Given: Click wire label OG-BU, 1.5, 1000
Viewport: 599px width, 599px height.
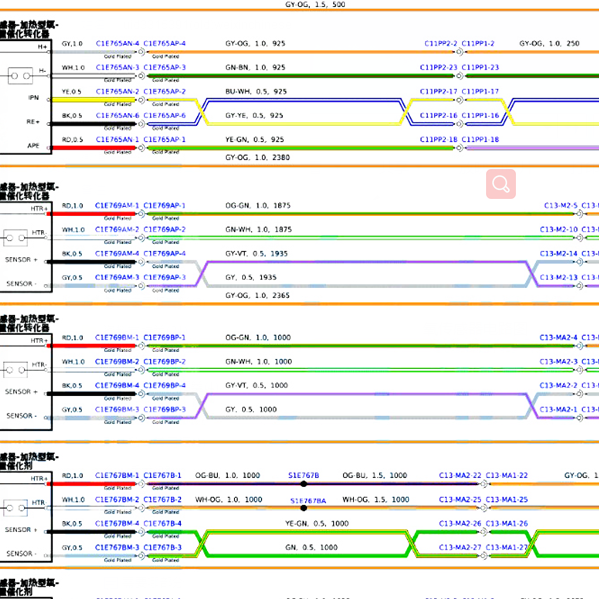Looking at the screenshot, I should (x=375, y=476).
